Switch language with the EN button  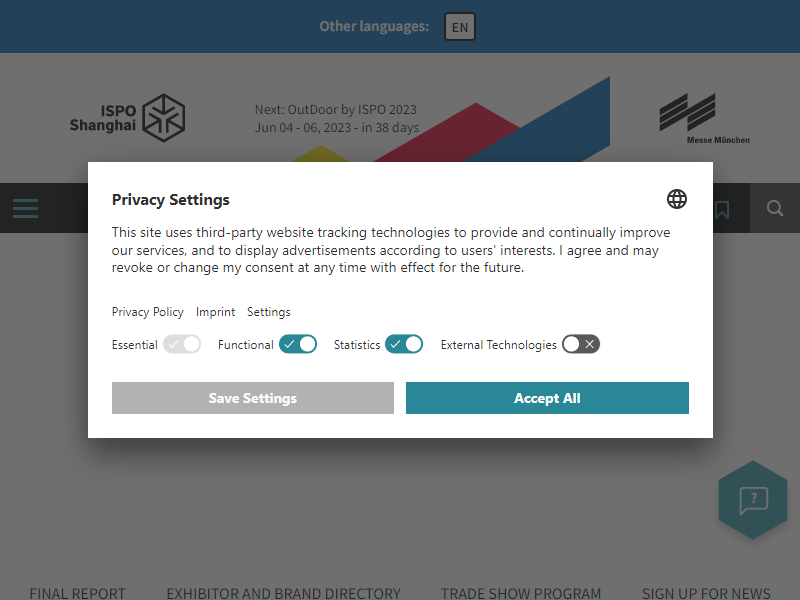[460, 27]
